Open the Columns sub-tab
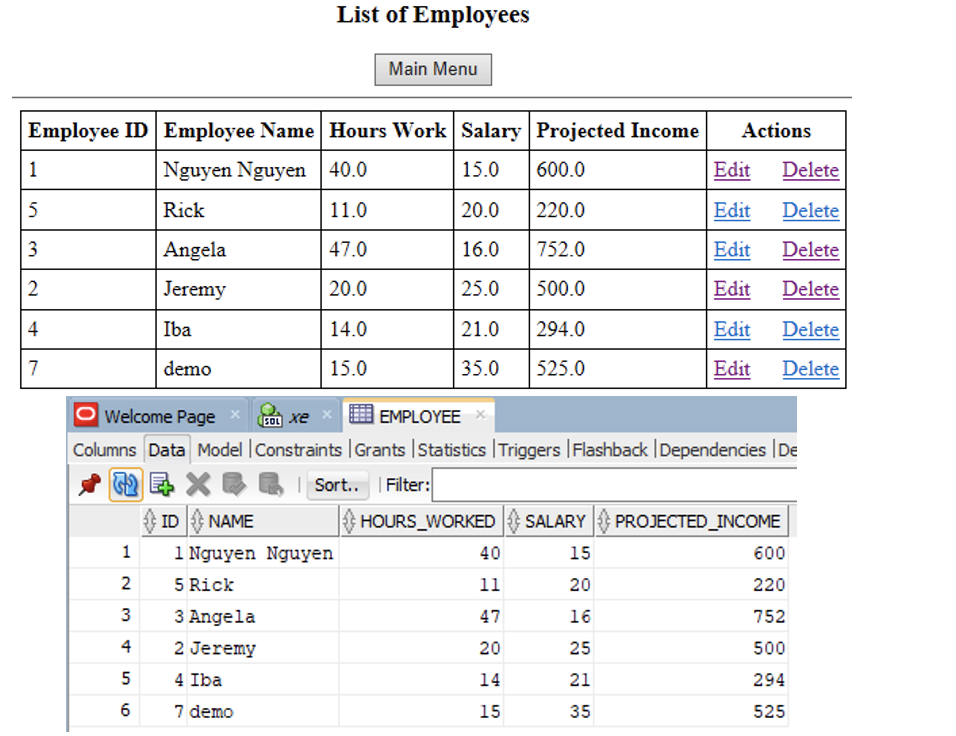Viewport: 956px width, 736px height. pos(104,450)
